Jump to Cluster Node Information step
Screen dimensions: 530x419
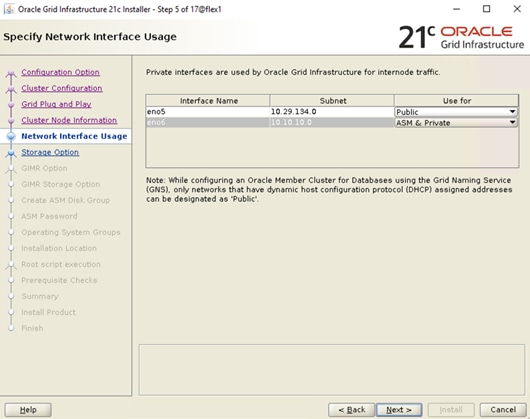[69, 120]
